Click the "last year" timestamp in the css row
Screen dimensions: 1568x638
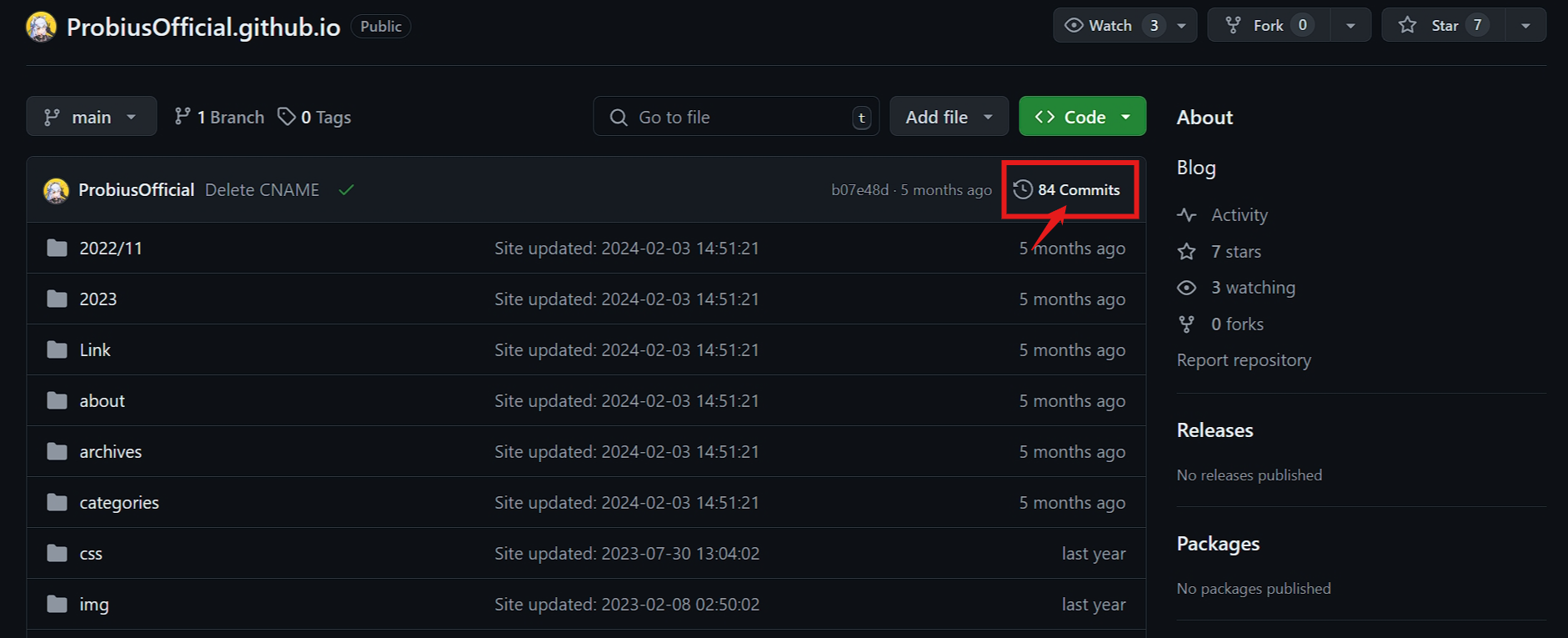1094,554
